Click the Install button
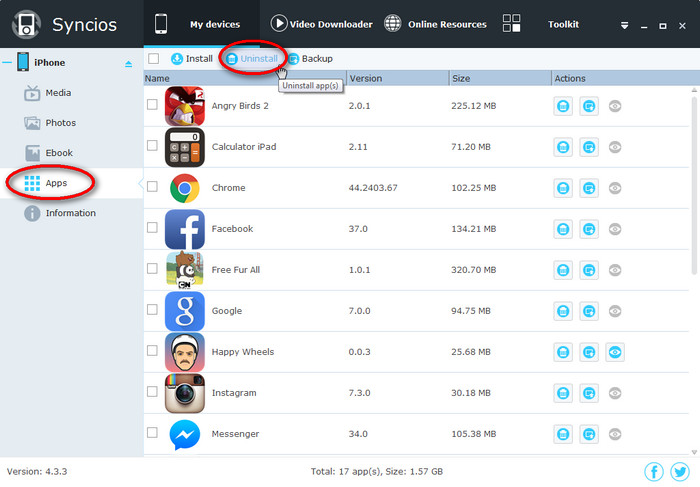Viewport: 700px width, 487px height. pos(192,58)
